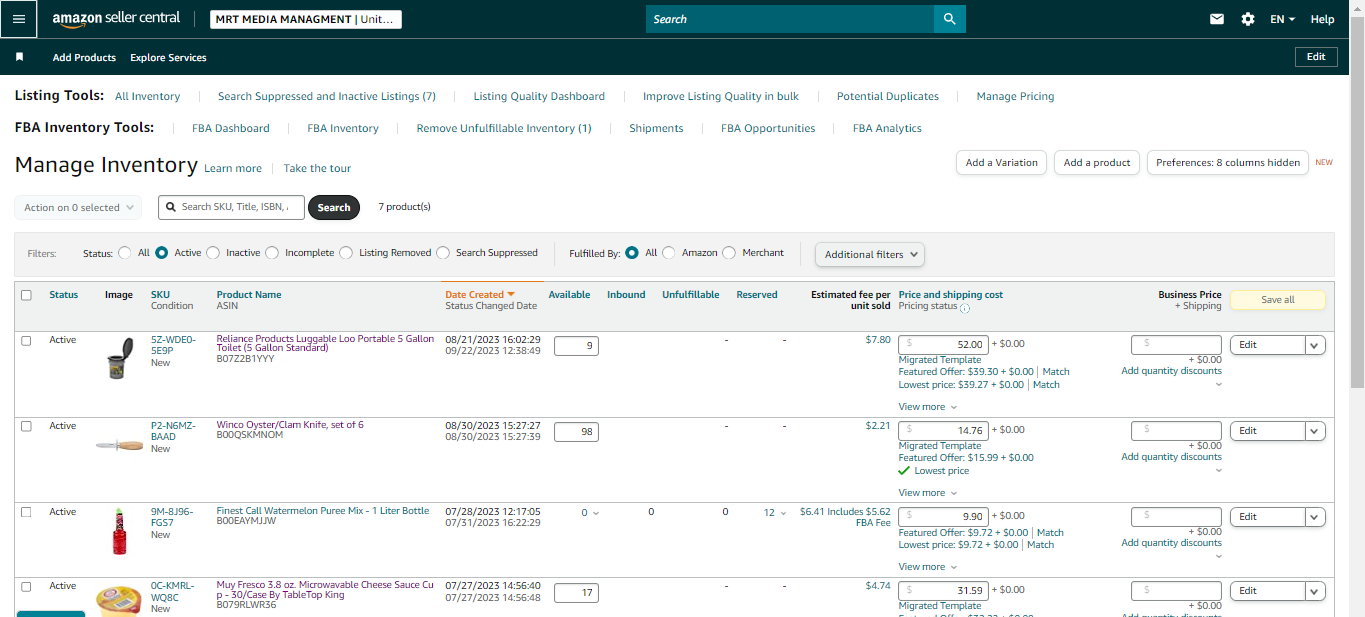Expand View more under Winco Knife pricing
1365x617 pixels.
pyautogui.click(x=928, y=493)
